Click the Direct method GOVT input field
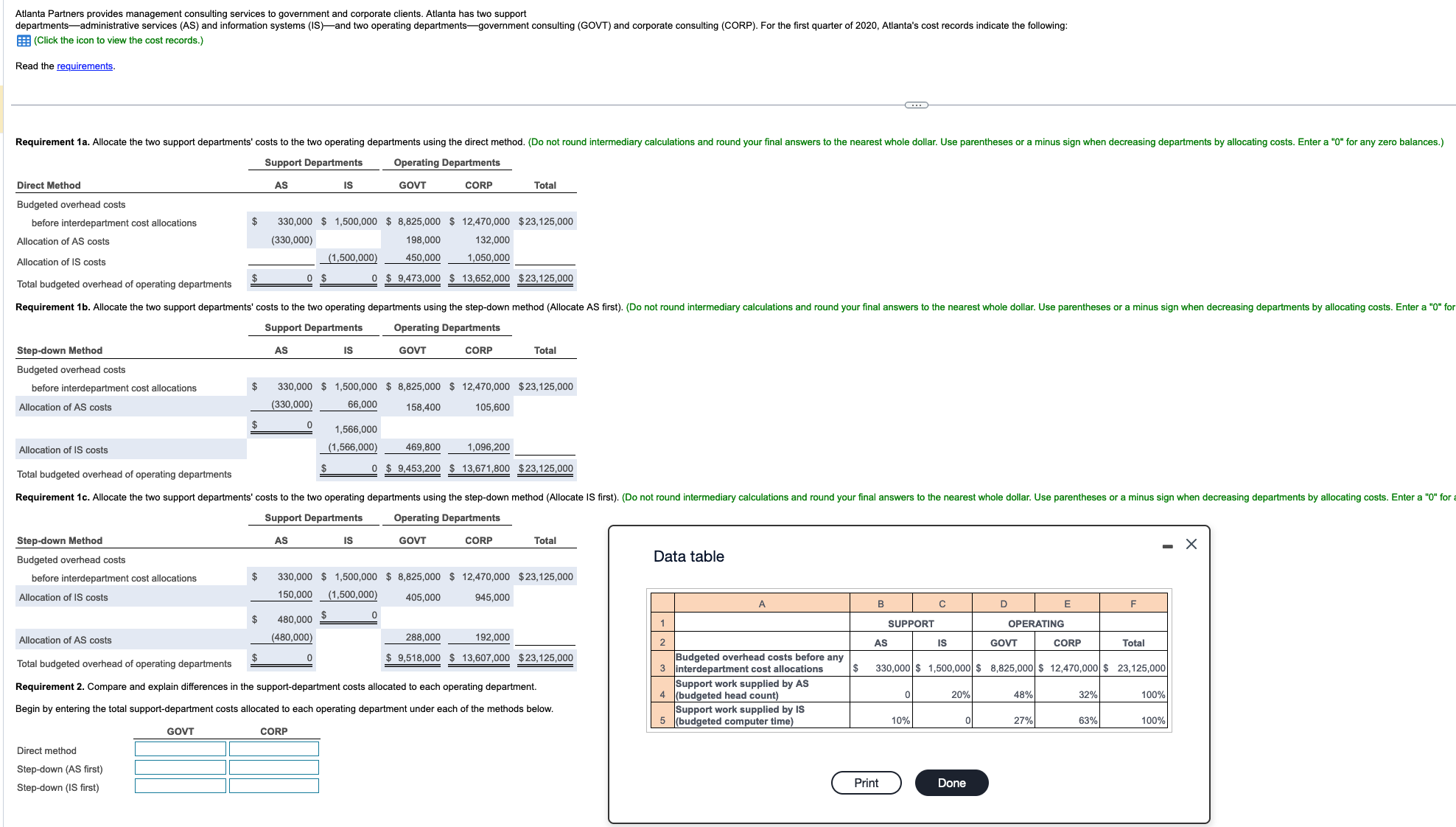This screenshot has height=827, width=1456. click(180, 749)
